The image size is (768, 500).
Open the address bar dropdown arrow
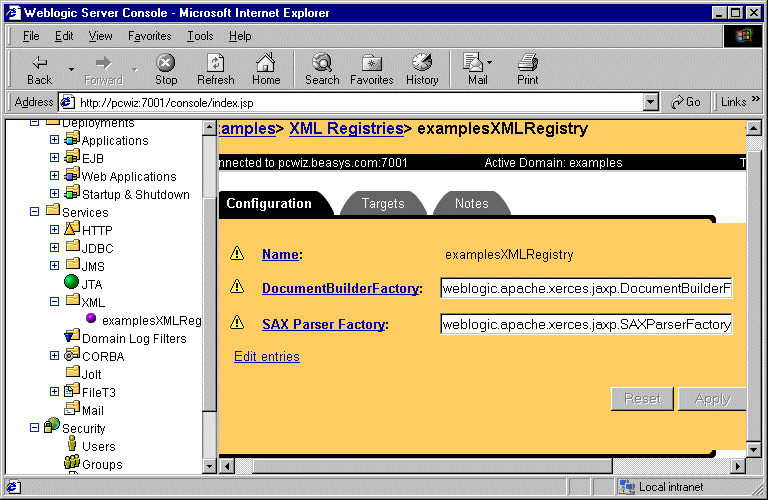point(650,102)
